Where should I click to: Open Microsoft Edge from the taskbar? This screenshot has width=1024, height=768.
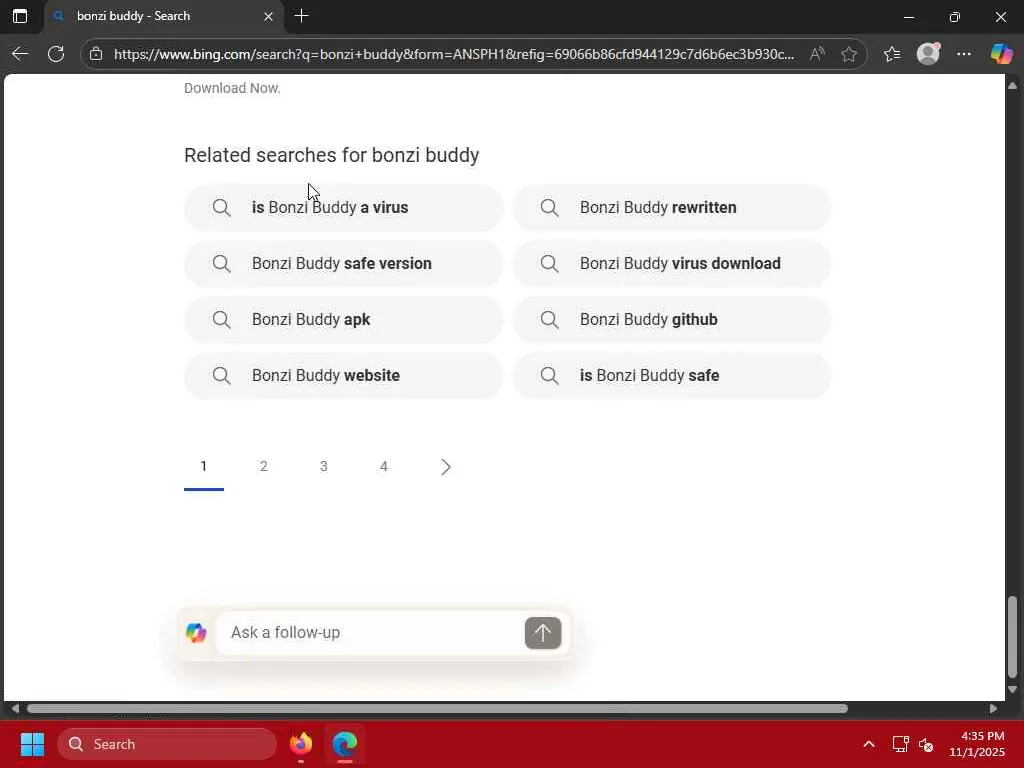pyautogui.click(x=345, y=744)
